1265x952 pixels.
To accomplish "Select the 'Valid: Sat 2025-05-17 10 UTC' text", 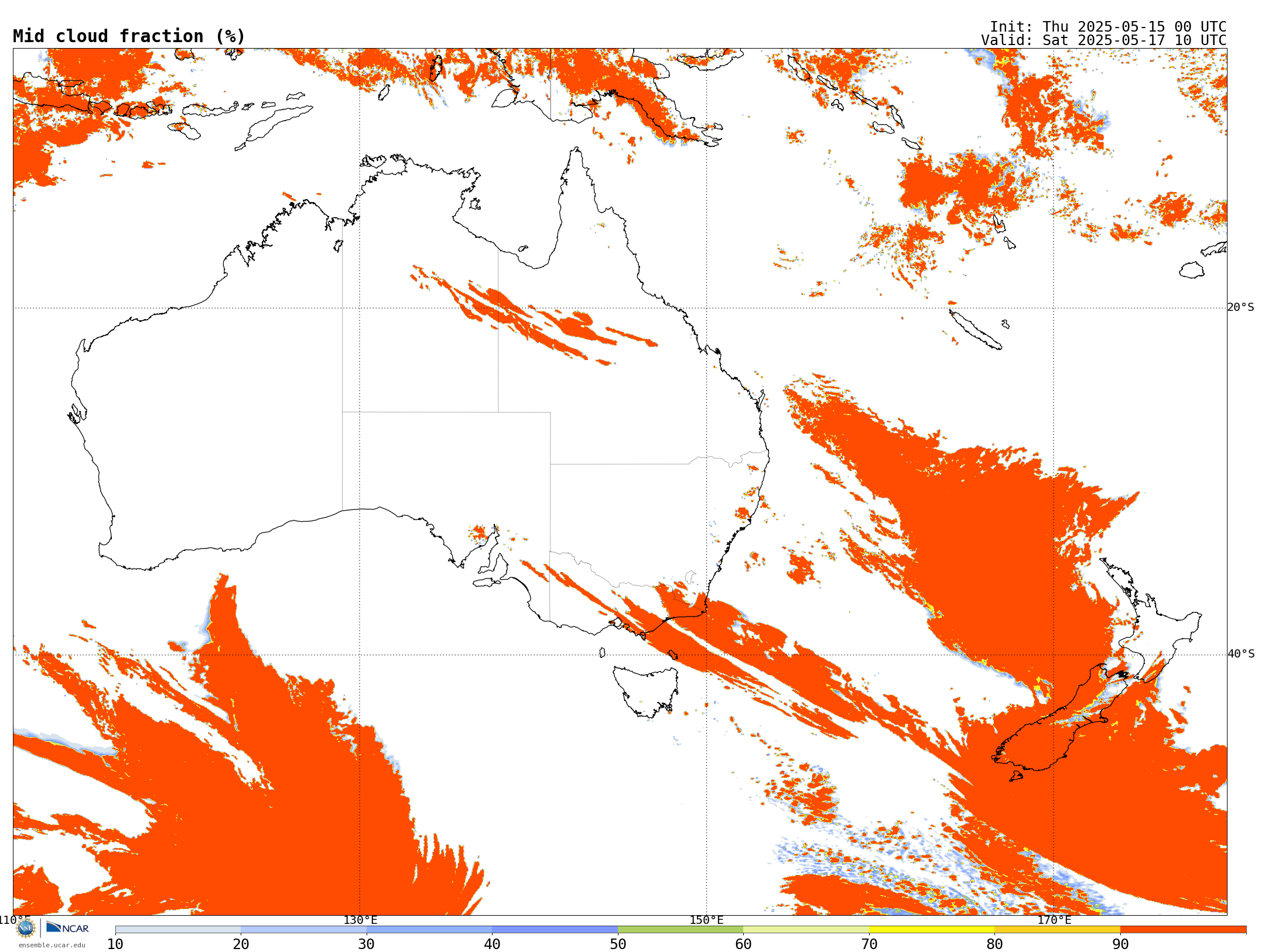I will click(1103, 40).
